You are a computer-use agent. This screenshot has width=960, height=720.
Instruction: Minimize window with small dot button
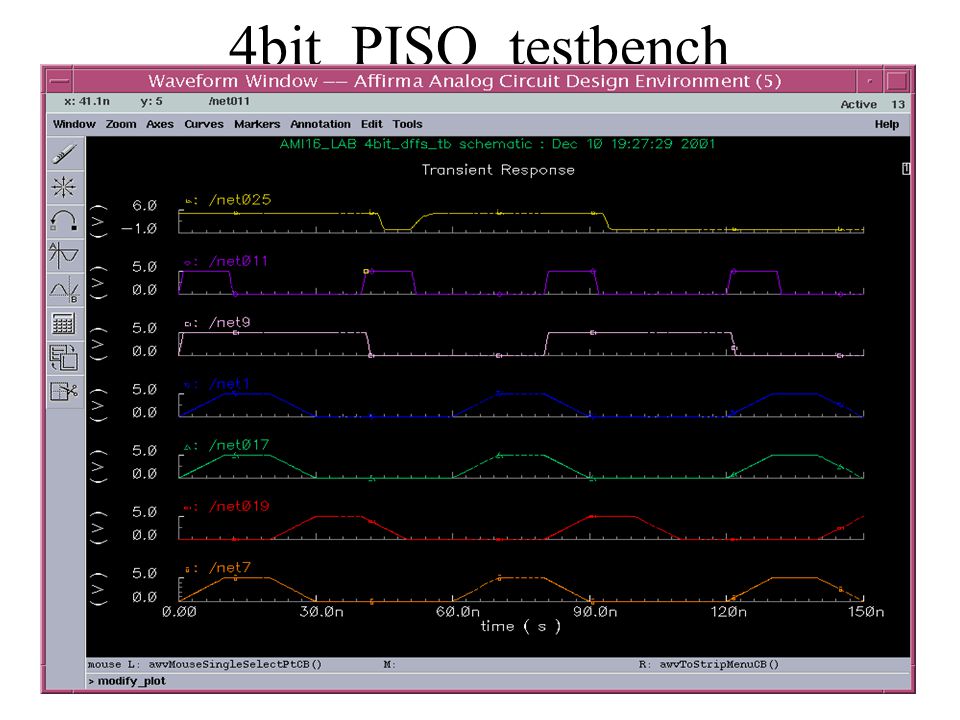[869, 81]
